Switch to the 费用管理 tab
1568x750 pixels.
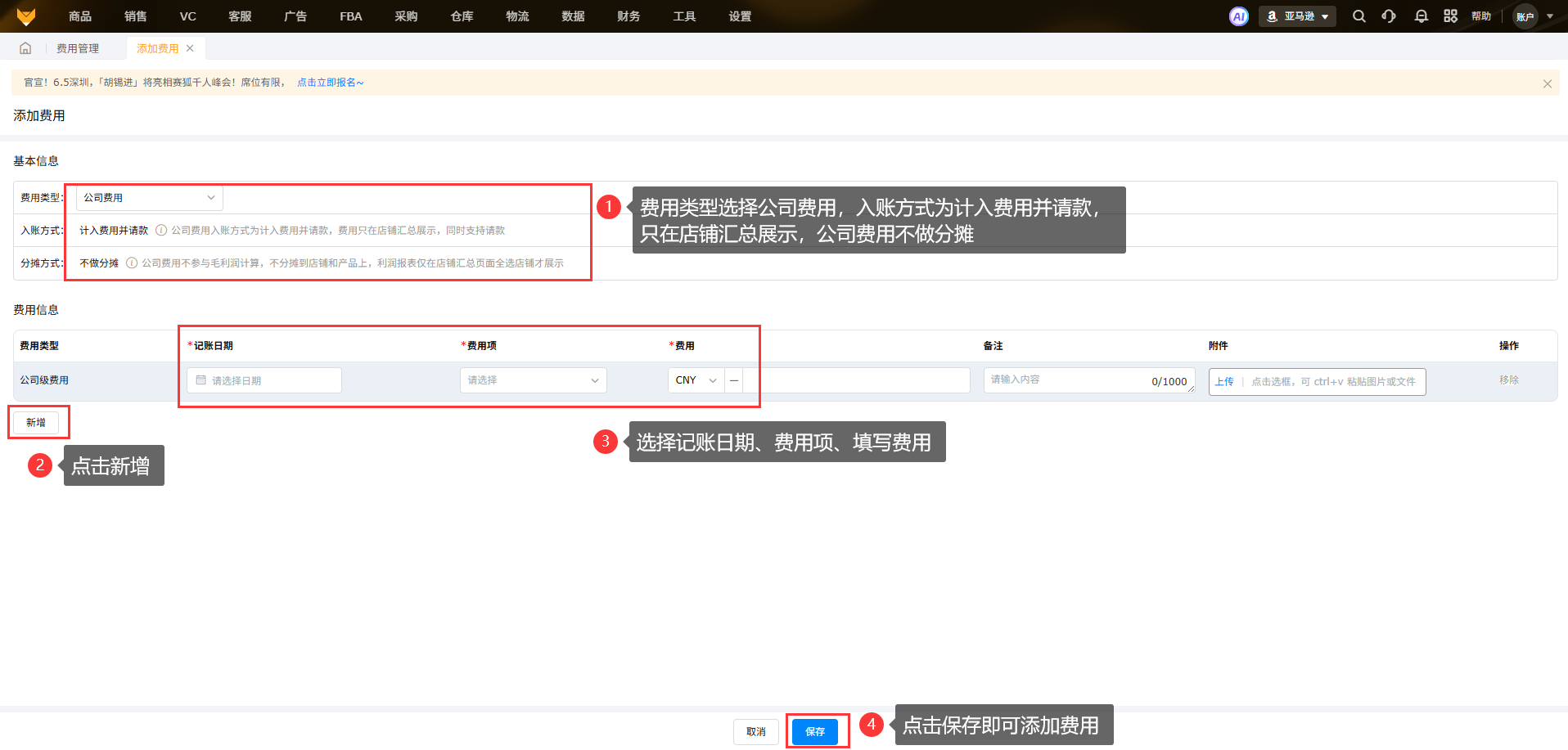[x=78, y=49]
